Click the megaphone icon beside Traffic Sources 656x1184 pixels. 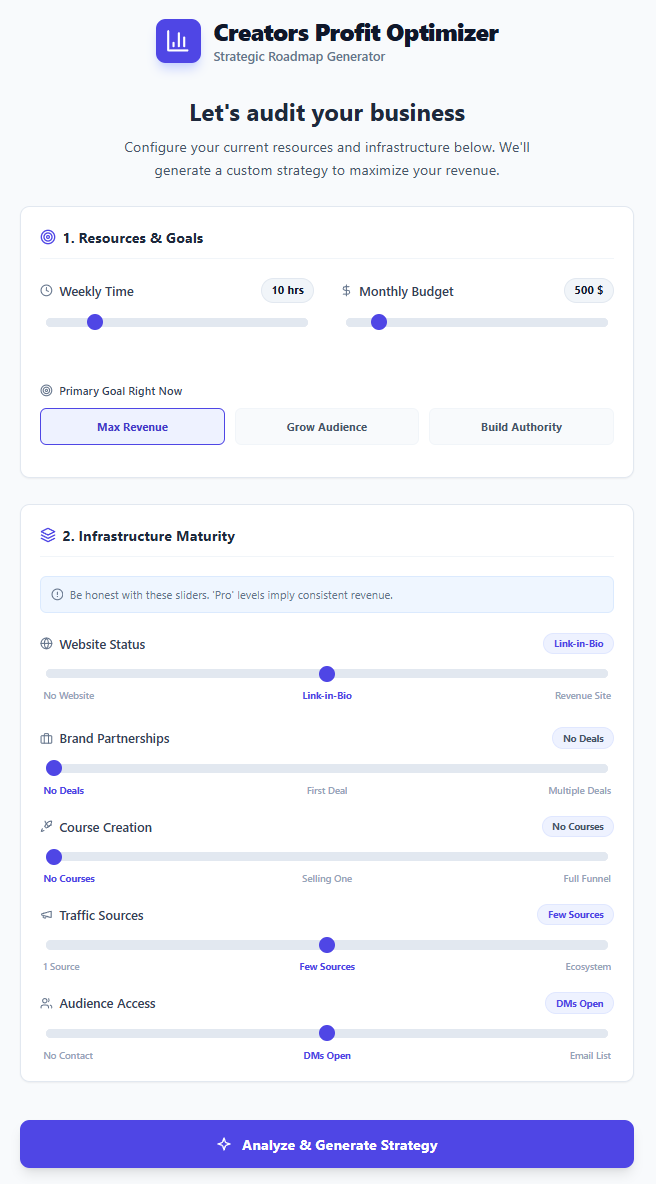pyautogui.click(x=49, y=914)
